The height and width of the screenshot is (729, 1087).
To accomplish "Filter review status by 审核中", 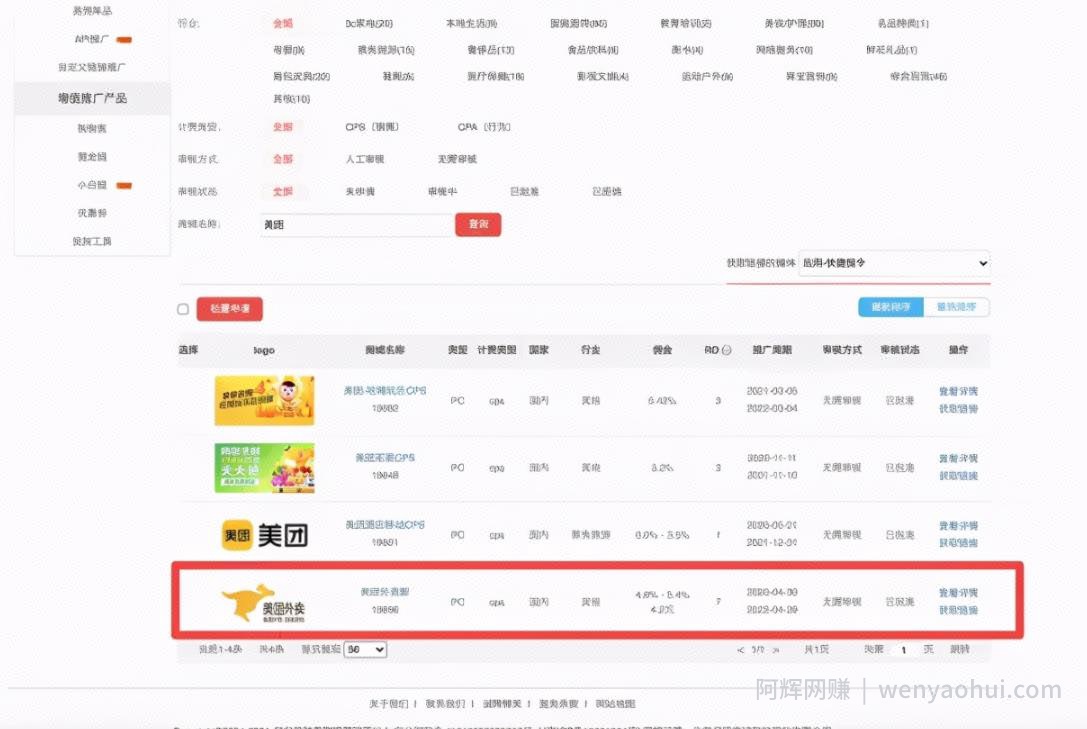I will [x=442, y=191].
